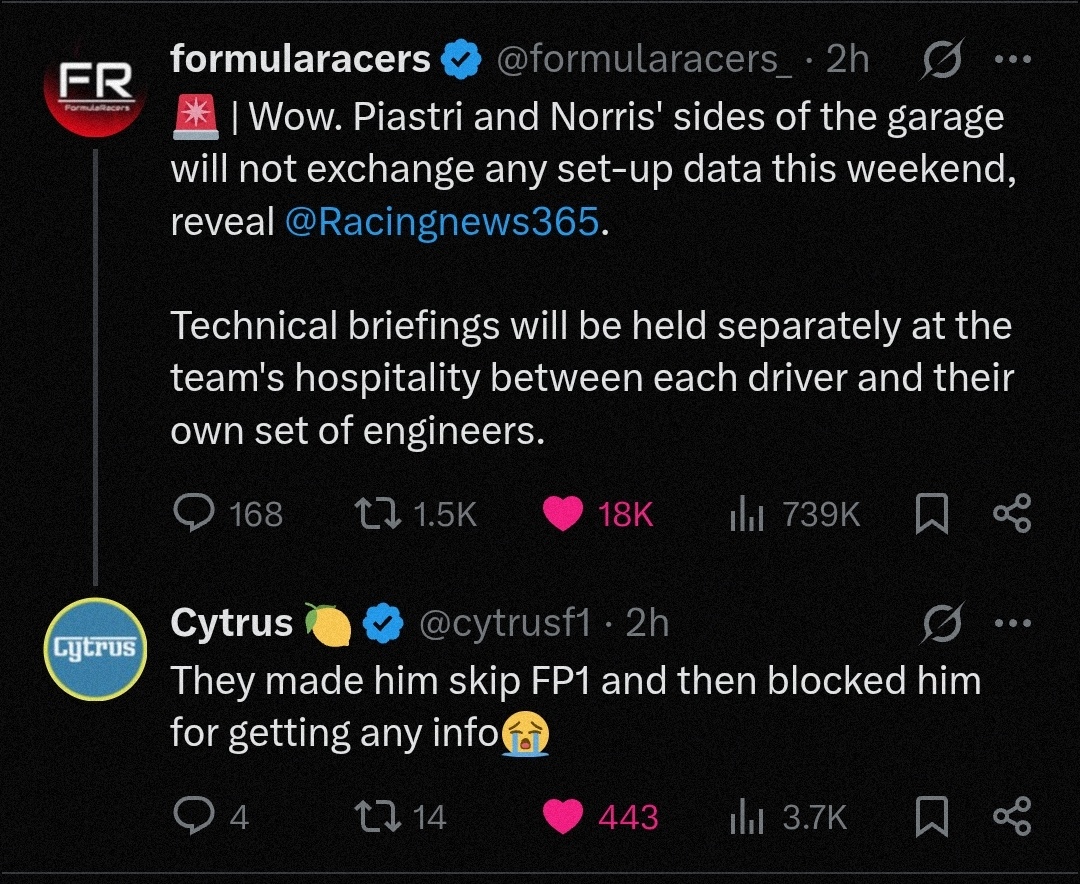This screenshot has height=884, width=1080.
Task: Bookmark the Cytrus reply
Action: [x=932, y=817]
